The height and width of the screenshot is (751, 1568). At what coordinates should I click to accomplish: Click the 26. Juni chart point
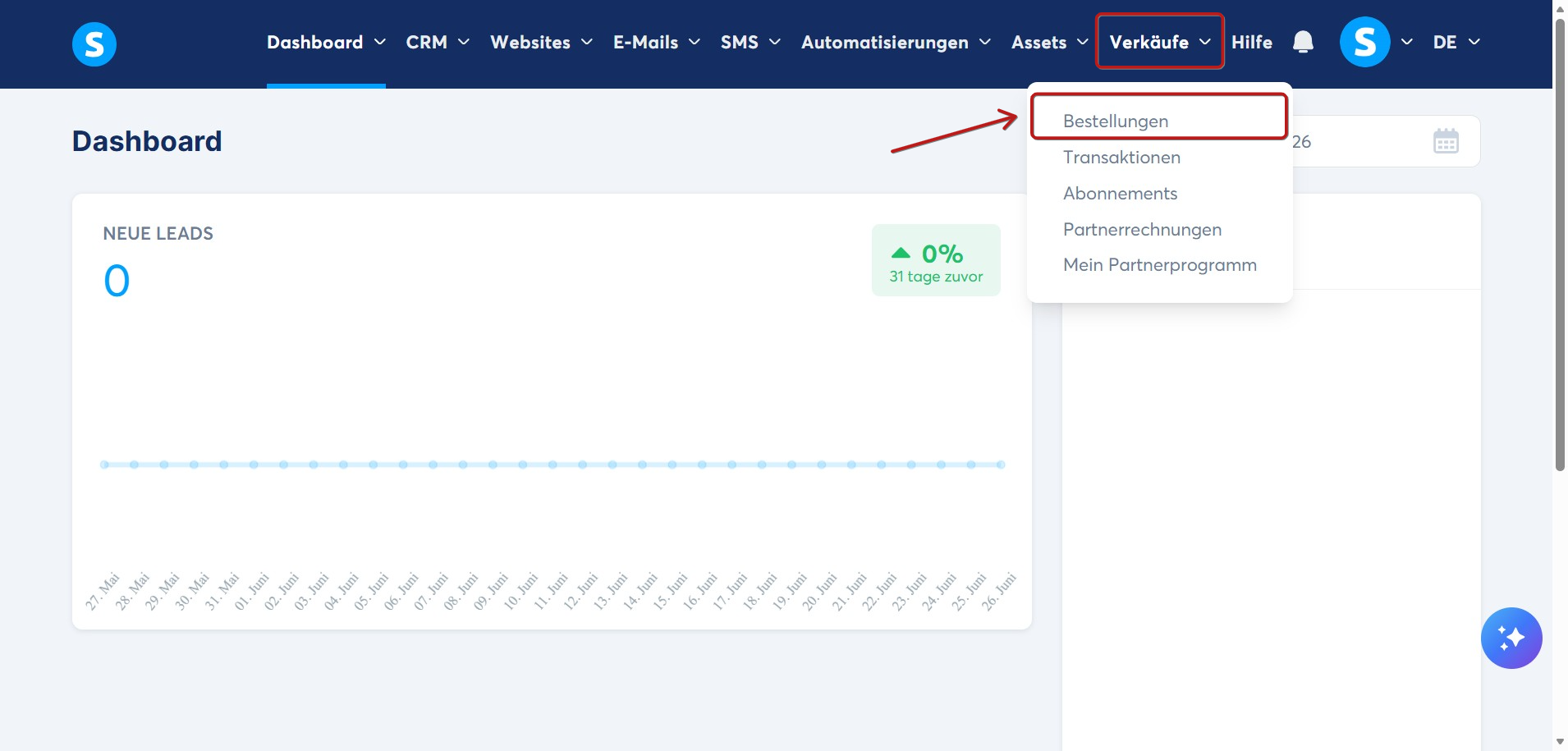tap(1001, 465)
